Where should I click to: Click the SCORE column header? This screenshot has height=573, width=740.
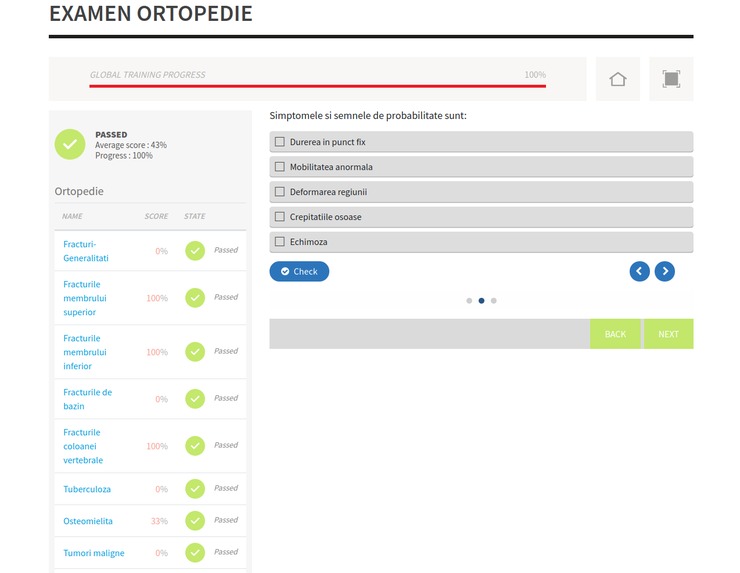(156, 216)
